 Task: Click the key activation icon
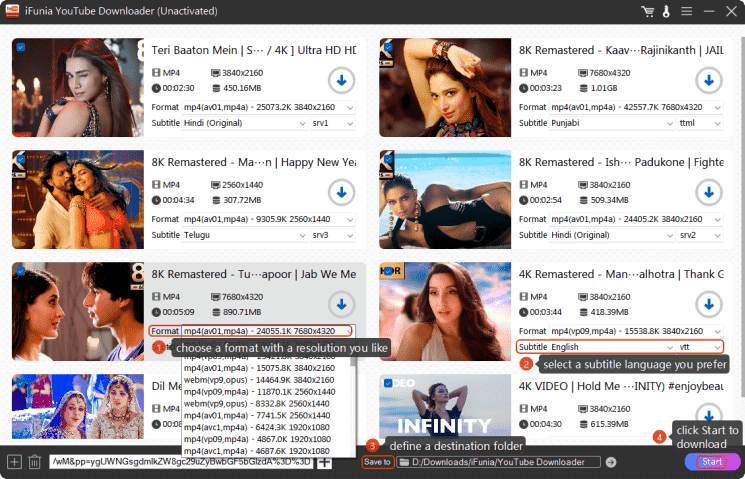[x=668, y=11]
